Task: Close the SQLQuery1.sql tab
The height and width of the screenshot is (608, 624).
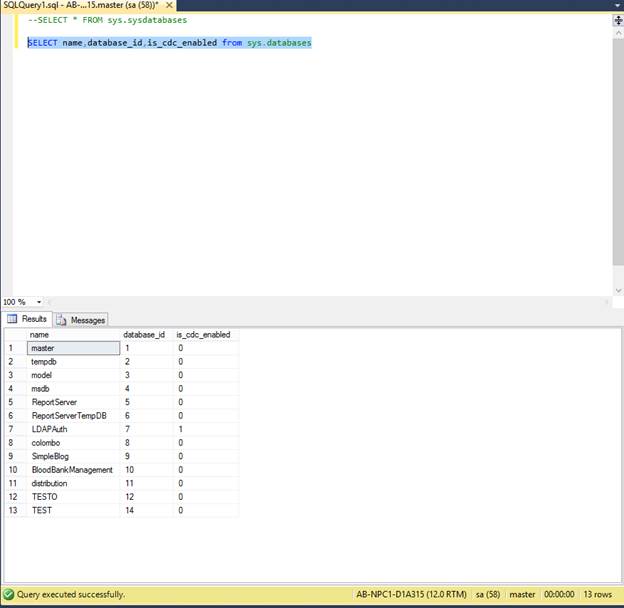Action: coord(169,5)
